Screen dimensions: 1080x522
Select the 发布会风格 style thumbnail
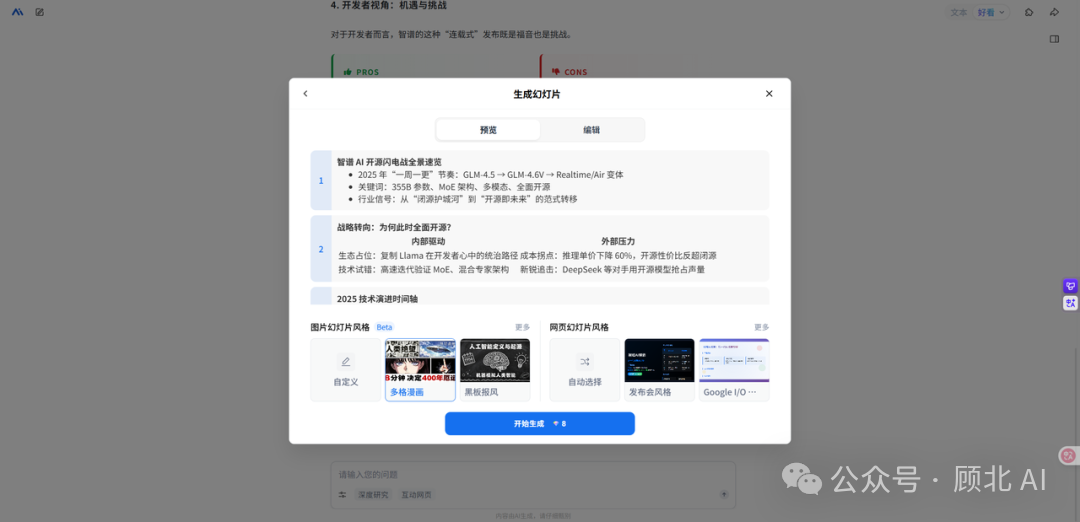(659, 370)
